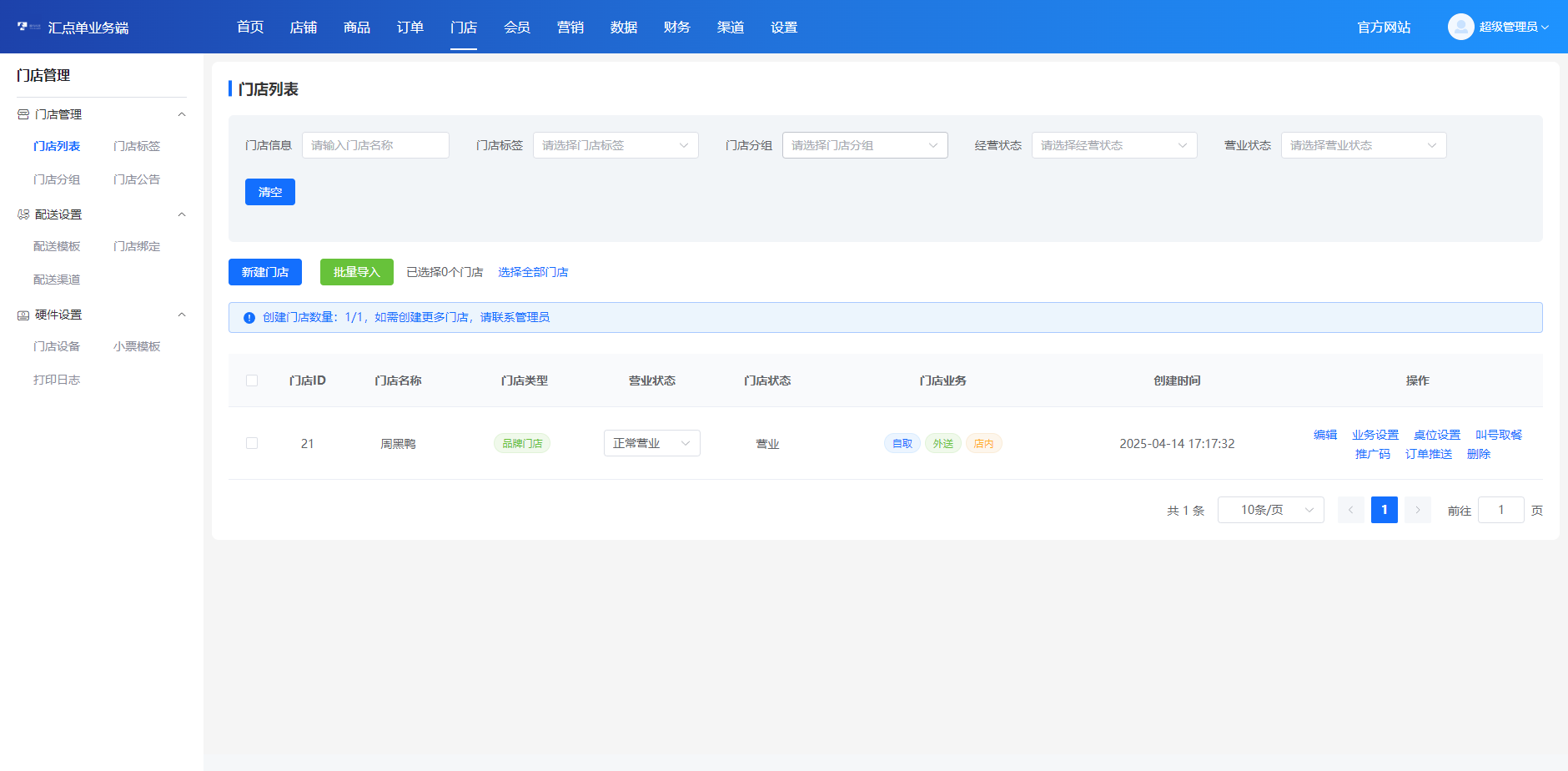Check the checkbox for store 周黑鸭
The height and width of the screenshot is (771, 1568).
point(252,443)
